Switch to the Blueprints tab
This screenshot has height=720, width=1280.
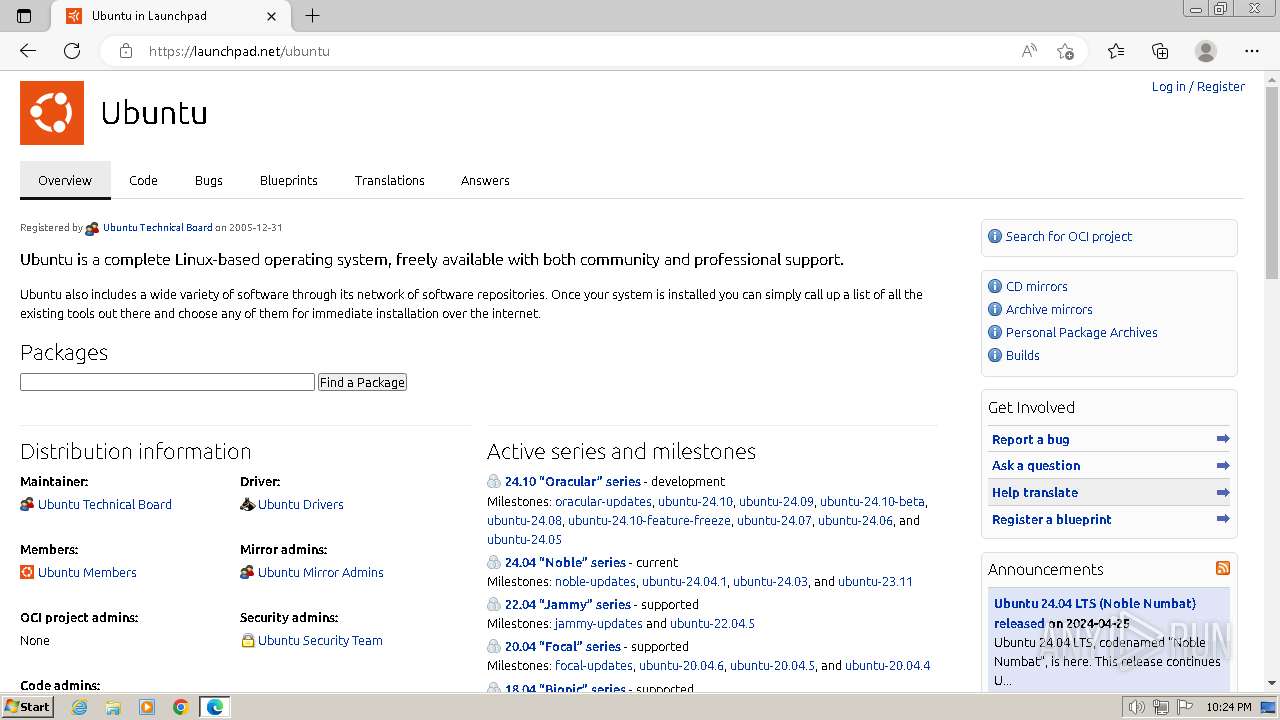point(289,180)
